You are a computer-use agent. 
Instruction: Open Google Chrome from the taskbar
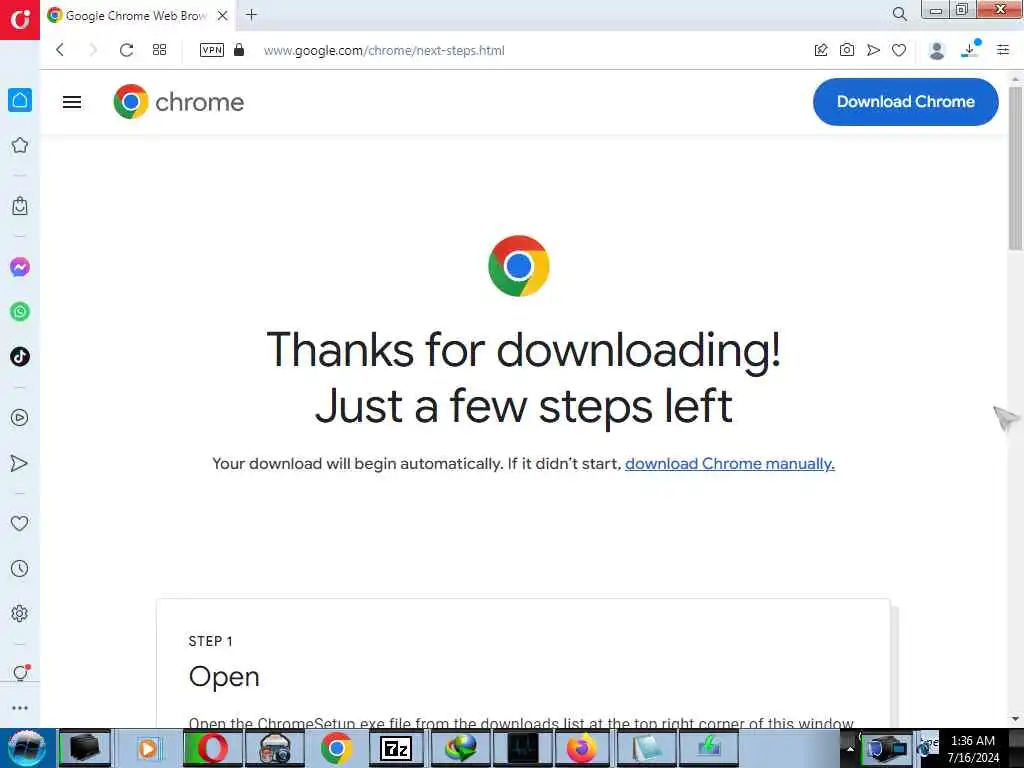(x=336, y=748)
